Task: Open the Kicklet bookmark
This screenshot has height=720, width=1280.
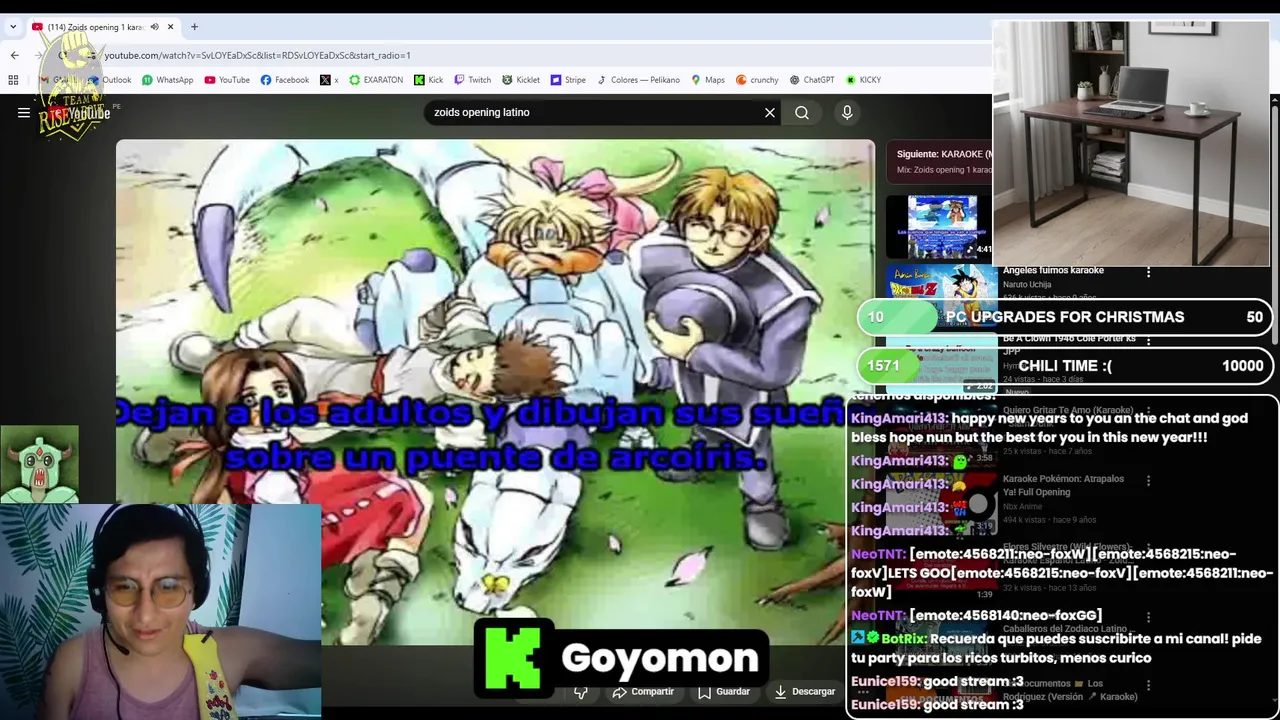Action: [x=521, y=80]
